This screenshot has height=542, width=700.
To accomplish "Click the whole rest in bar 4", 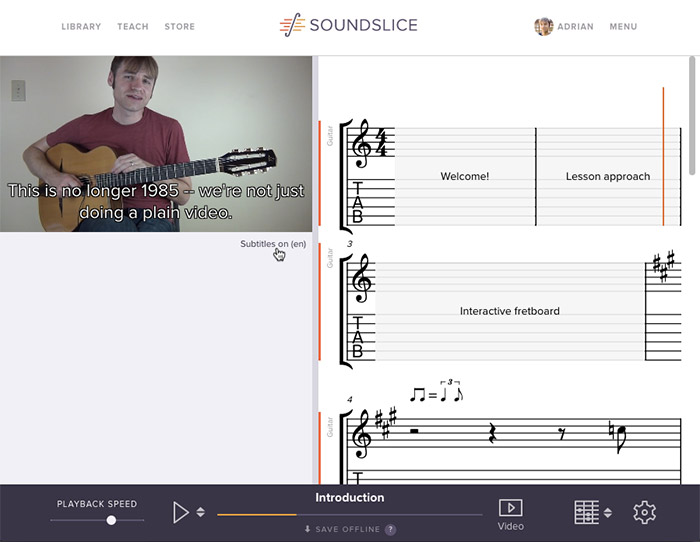I will point(414,431).
